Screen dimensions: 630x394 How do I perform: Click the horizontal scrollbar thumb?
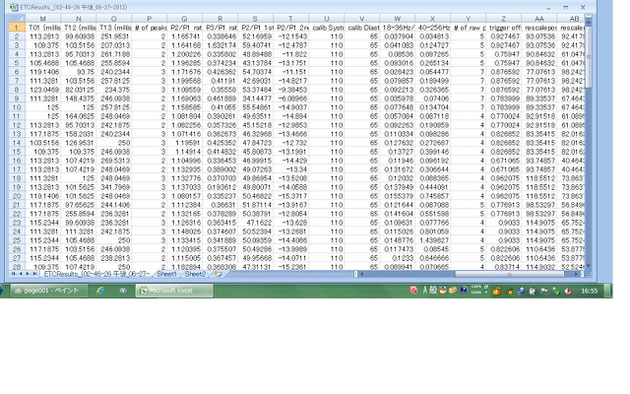pyautogui.click(x=509, y=274)
